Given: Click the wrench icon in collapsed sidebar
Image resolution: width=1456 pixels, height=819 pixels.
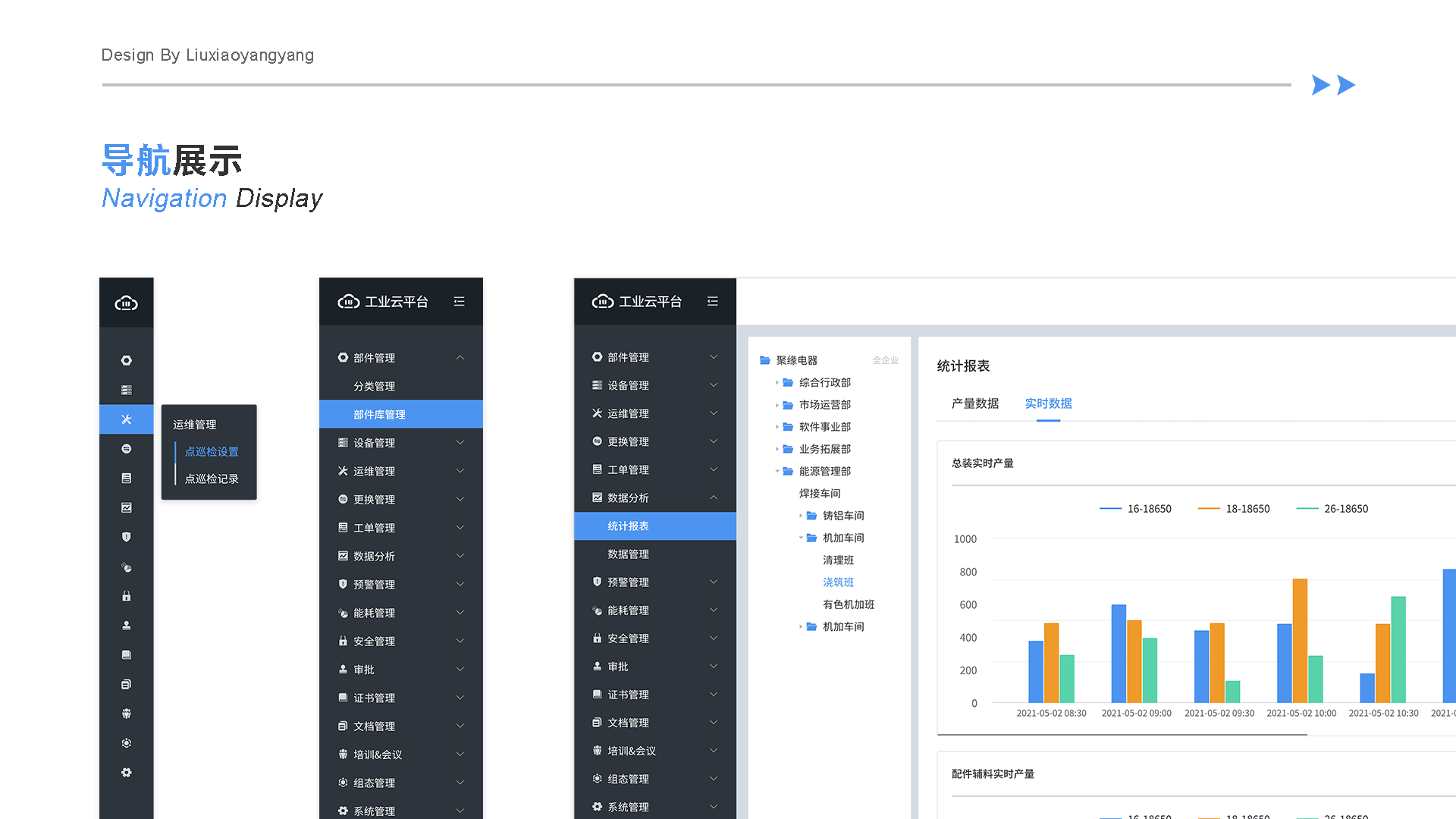Looking at the screenshot, I should pyautogui.click(x=127, y=419).
